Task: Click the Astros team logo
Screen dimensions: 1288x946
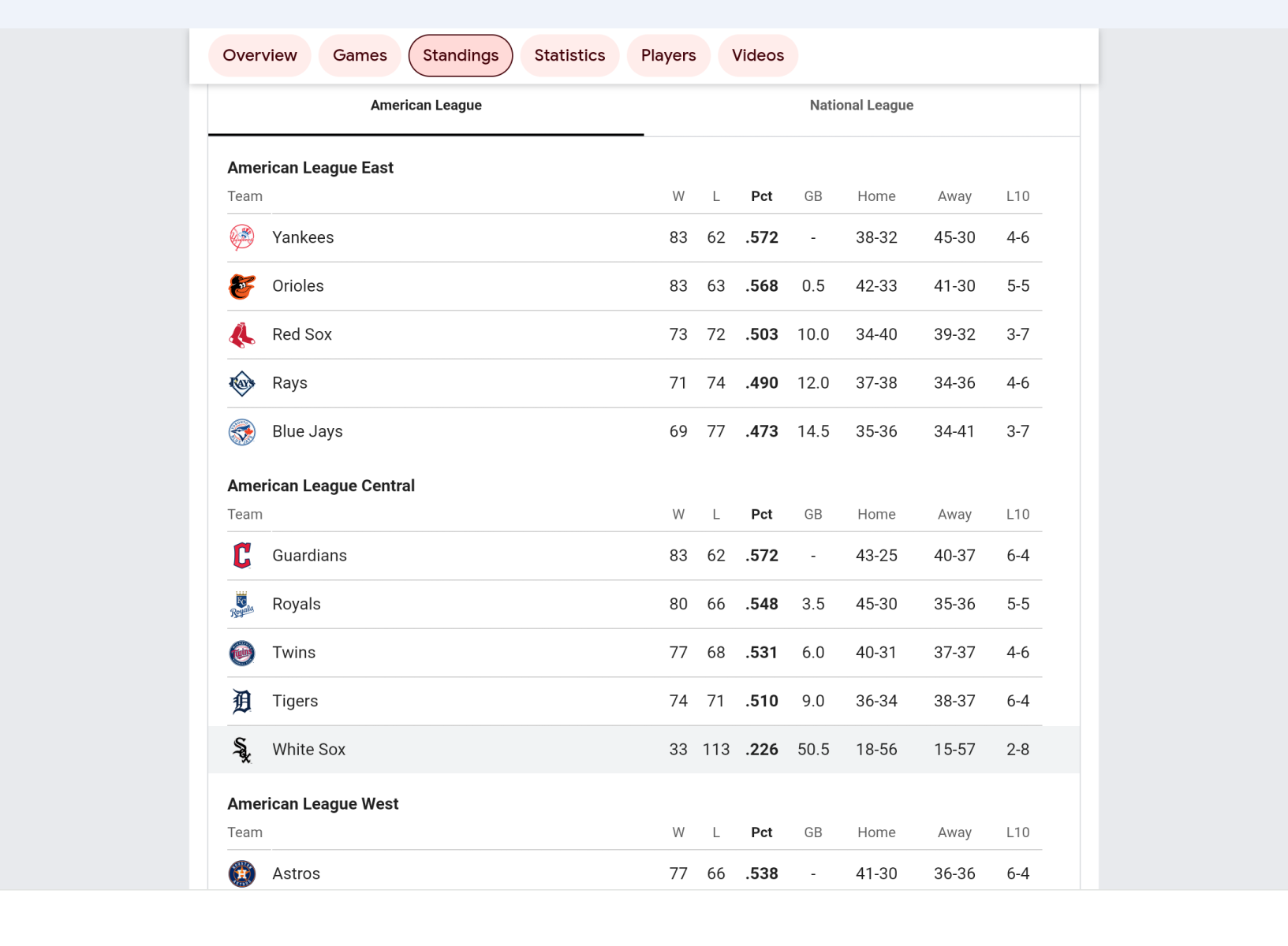Action: coord(241,873)
